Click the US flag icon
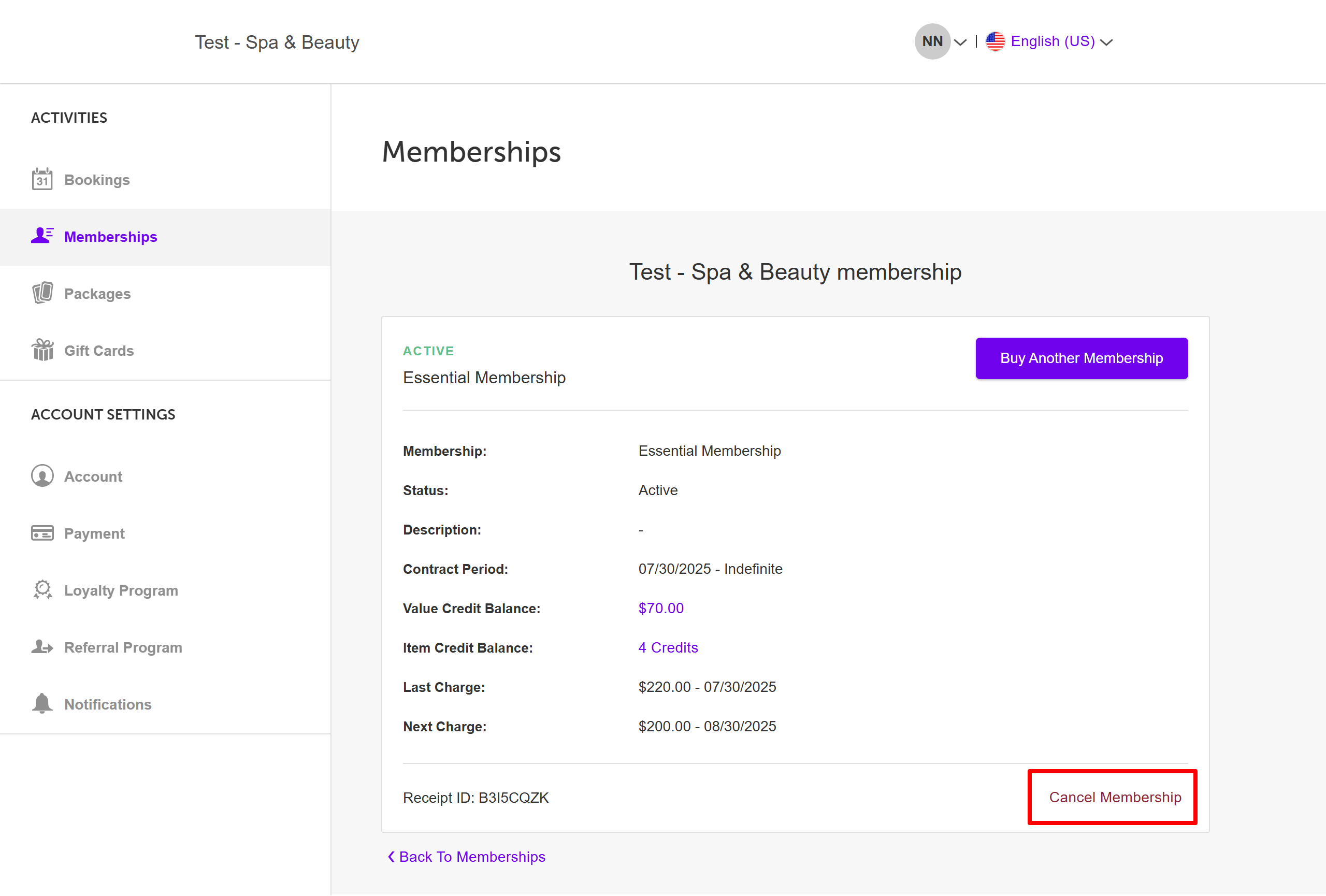 click(x=995, y=41)
